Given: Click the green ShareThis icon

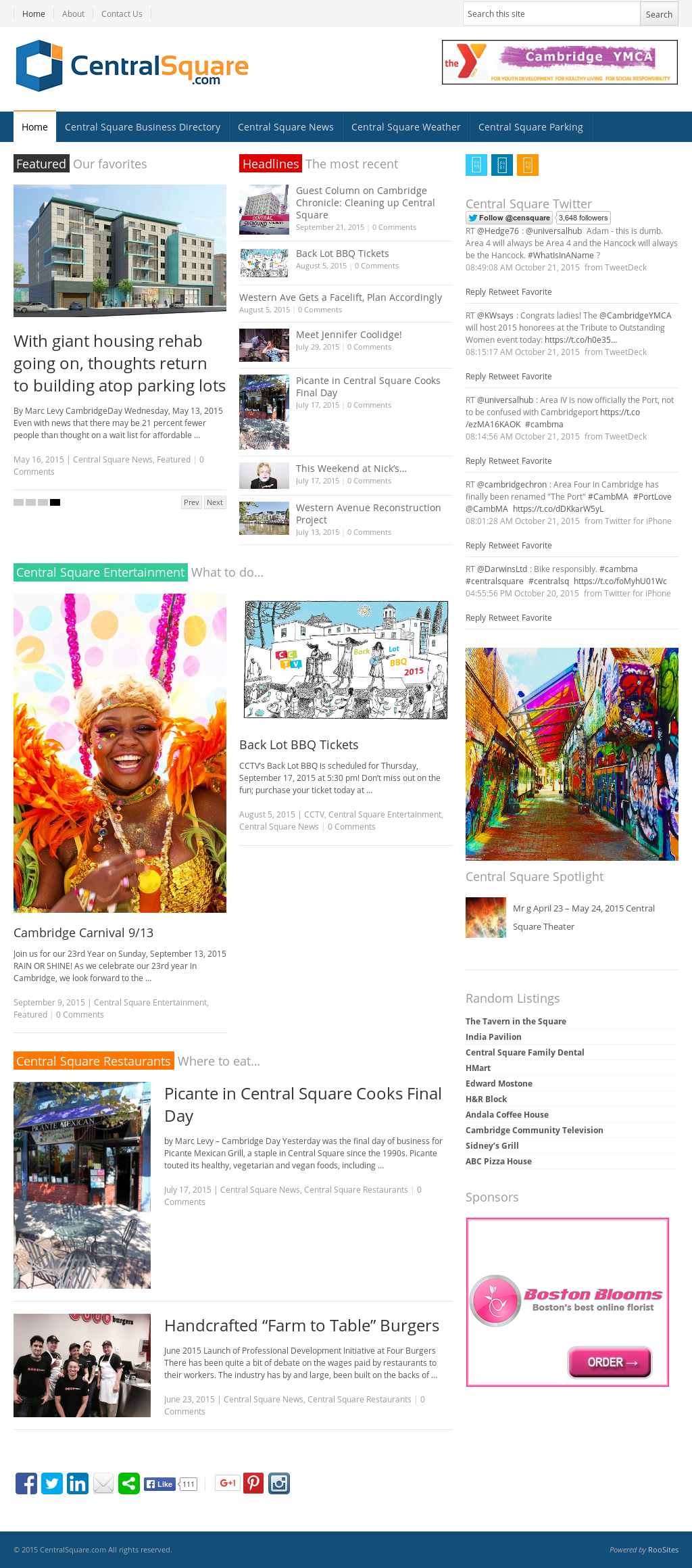Looking at the screenshot, I should pyautogui.click(x=129, y=1483).
